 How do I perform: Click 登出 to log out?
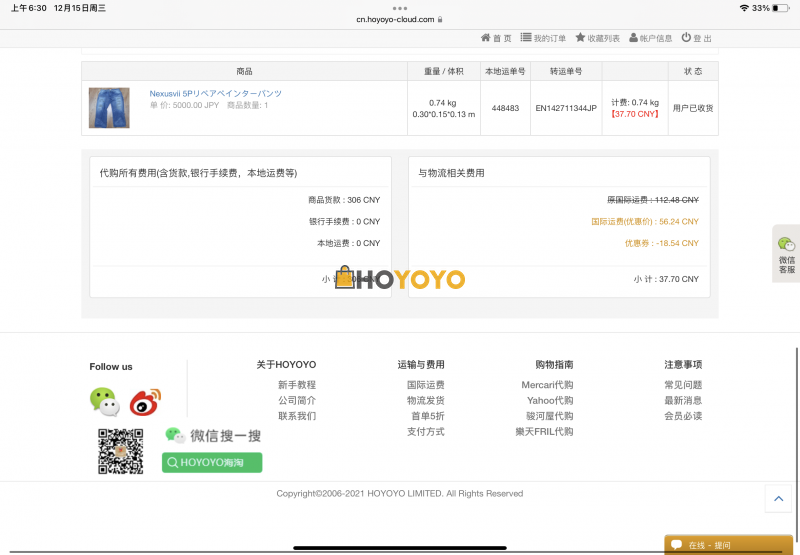696,38
